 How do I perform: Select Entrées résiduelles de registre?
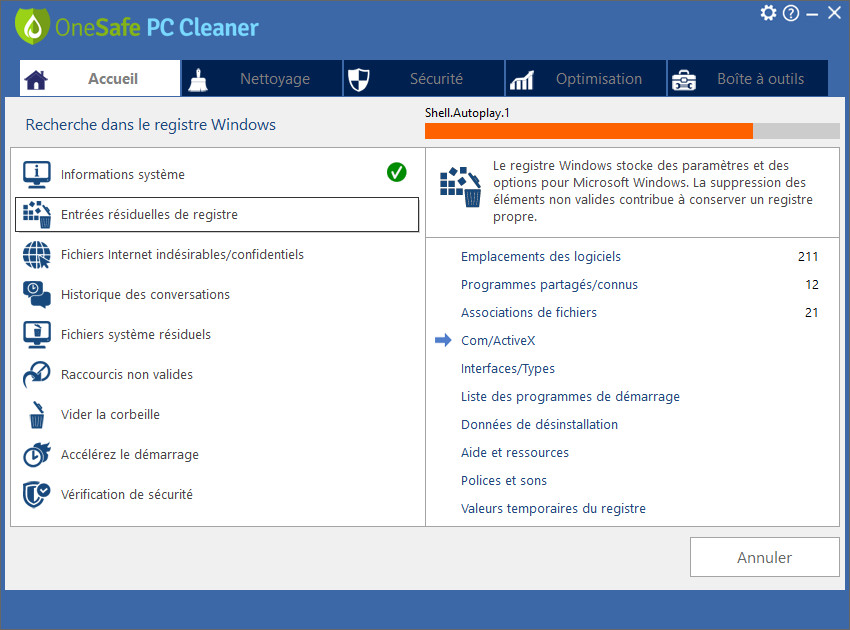(217, 214)
